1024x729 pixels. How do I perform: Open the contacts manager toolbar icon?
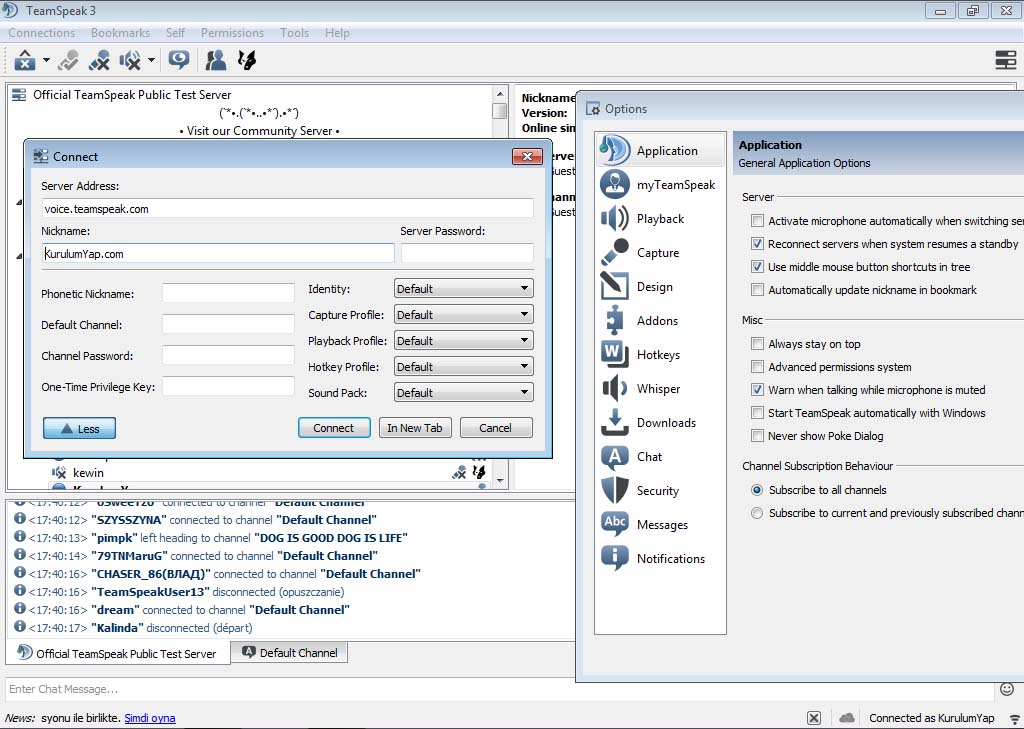[x=216, y=60]
